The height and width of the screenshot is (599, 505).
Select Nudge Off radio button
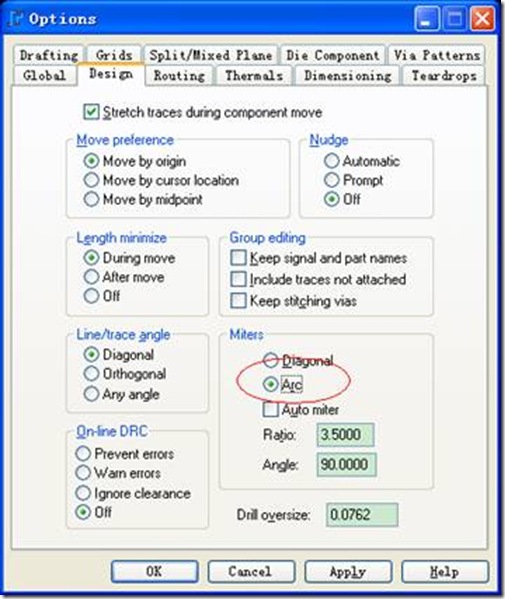point(332,199)
